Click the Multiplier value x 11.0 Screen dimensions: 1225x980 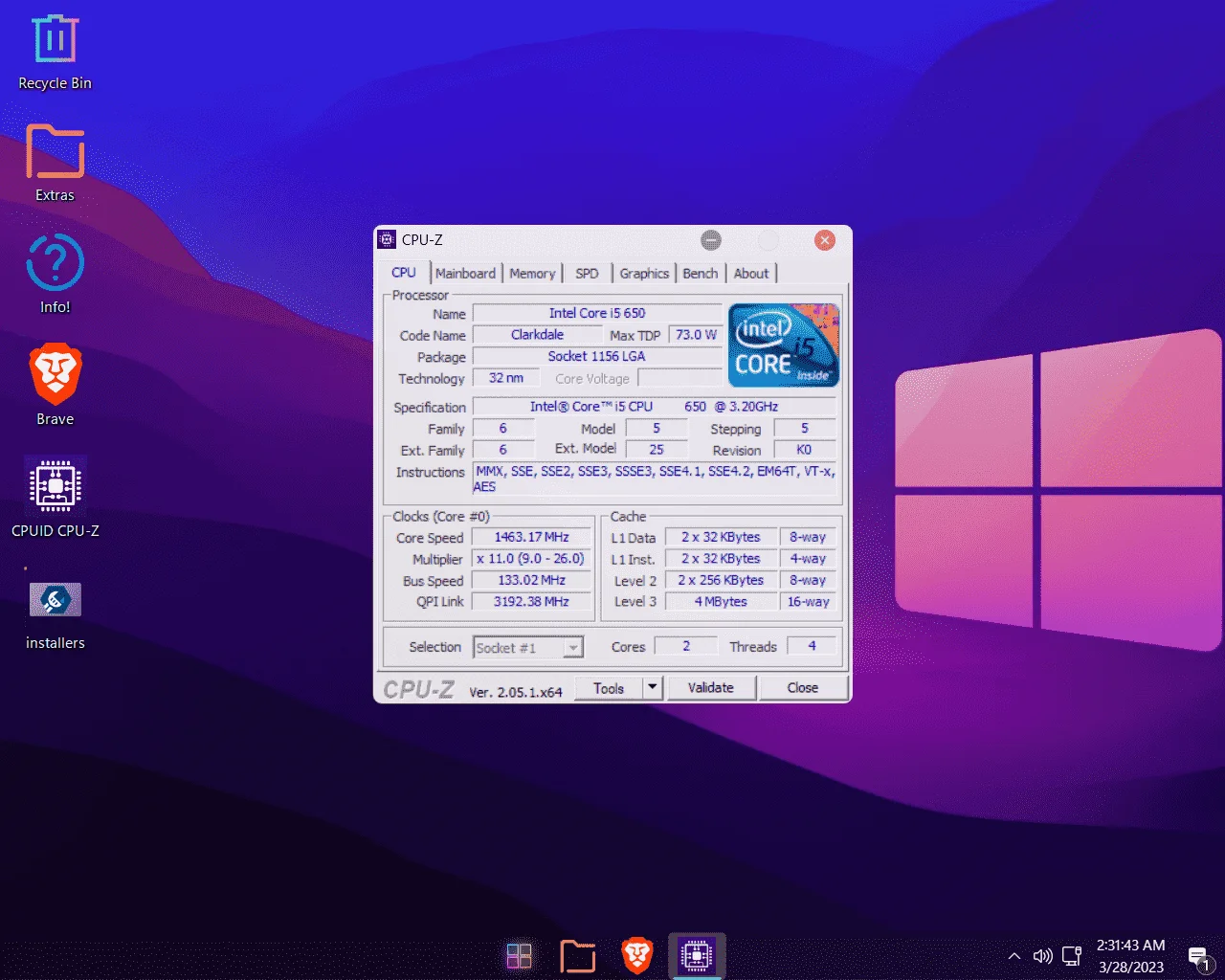532,559
